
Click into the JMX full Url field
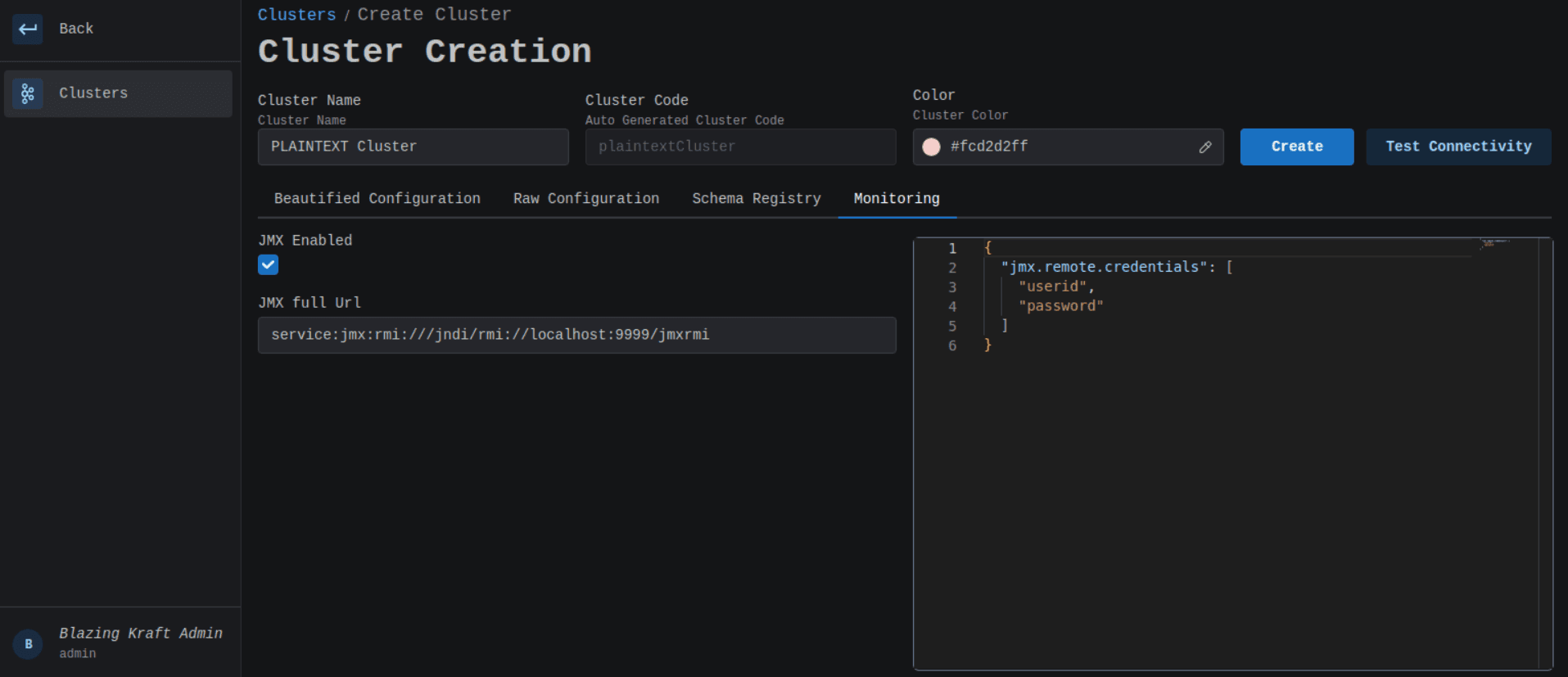pyautogui.click(x=576, y=335)
